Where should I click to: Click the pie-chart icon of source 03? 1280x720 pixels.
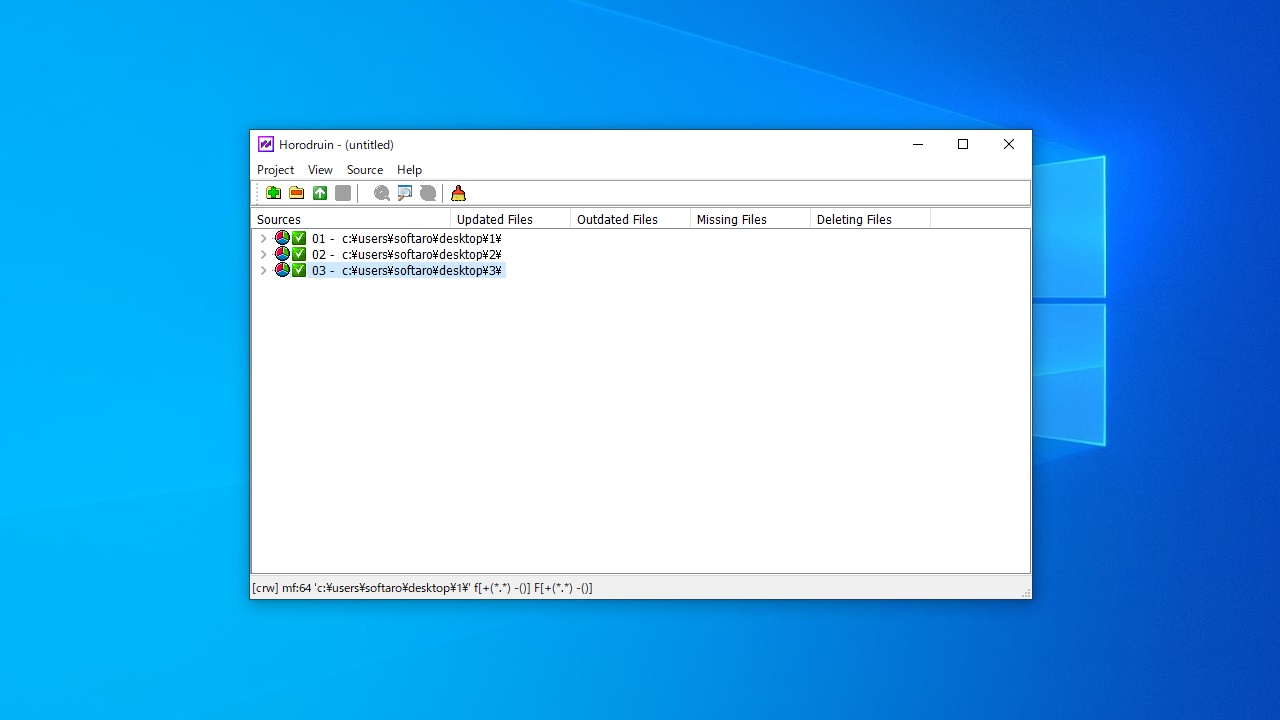[x=282, y=270]
